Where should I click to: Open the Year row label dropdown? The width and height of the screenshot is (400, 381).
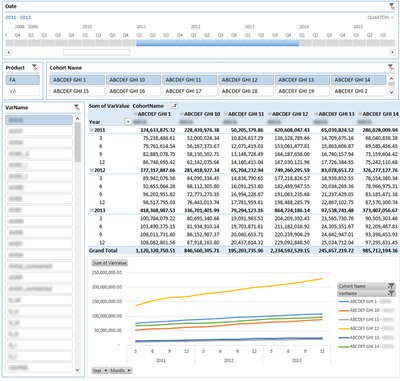tap(128, 122)
